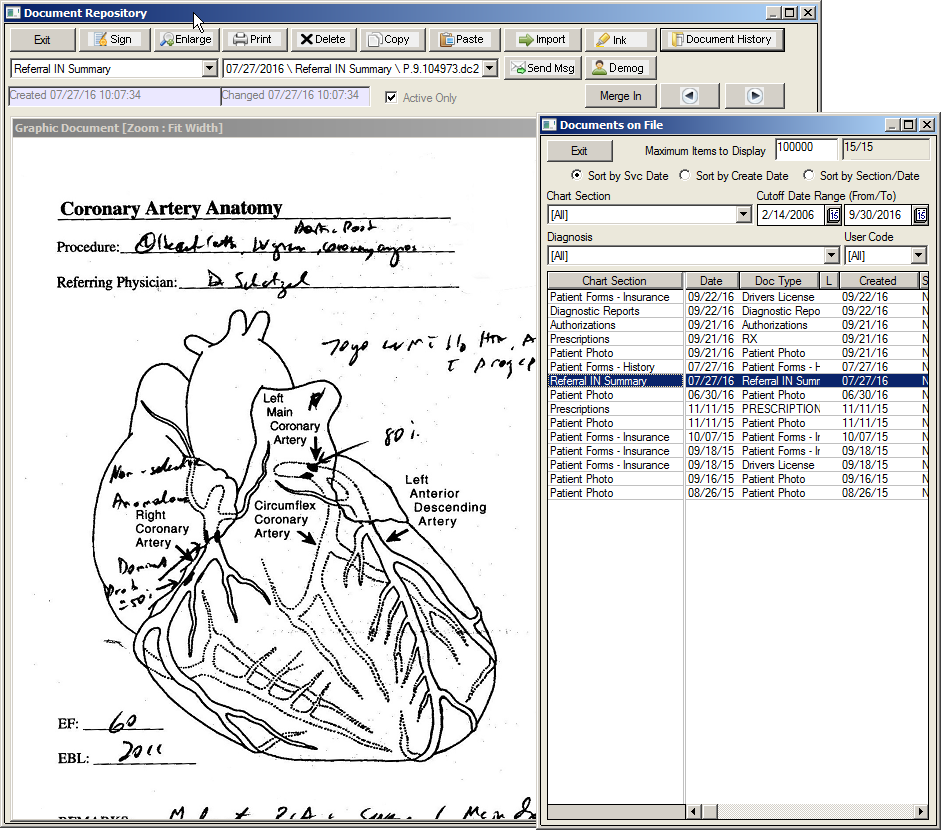Select Sort by Section/Date option
This screenshot has height=834, width=945.
tap(809, 176)
